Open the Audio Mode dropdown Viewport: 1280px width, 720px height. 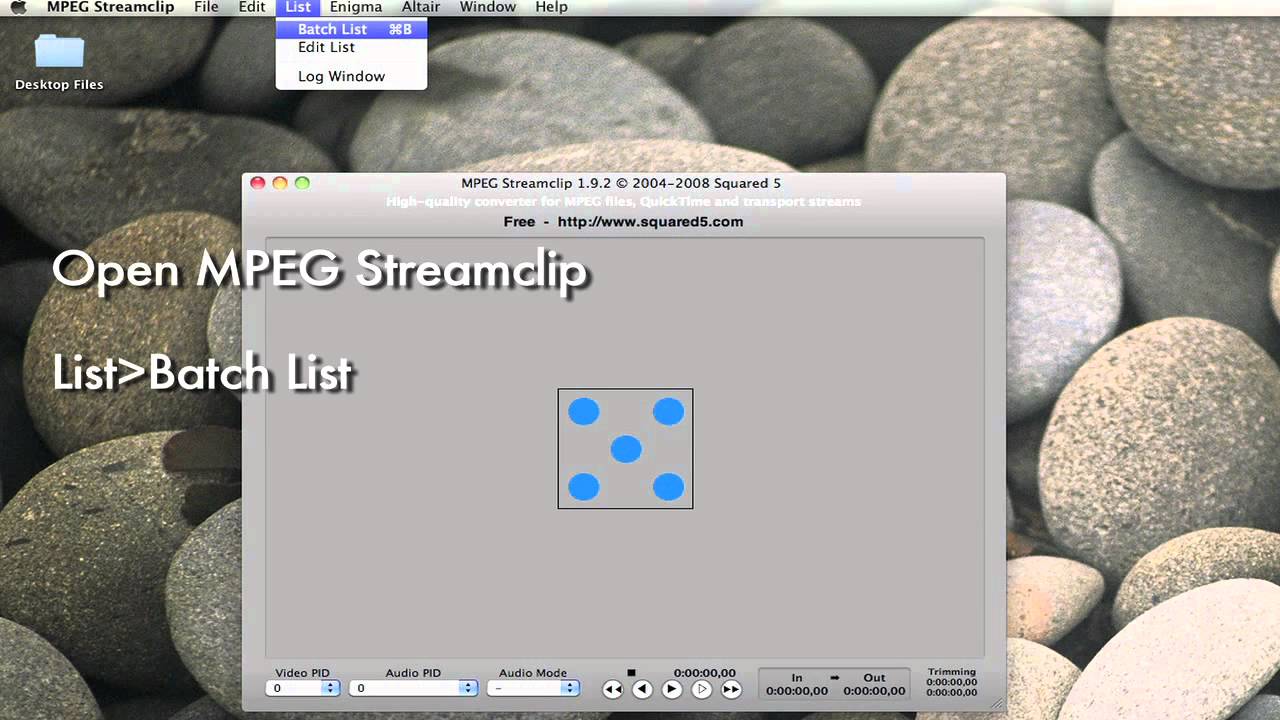click(533, 688)
